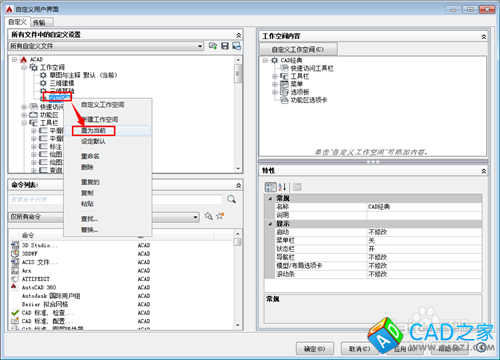Click the find command or text icon
Image resolution: width=500 pixels, height=360 pixels.
pos(208,216)
